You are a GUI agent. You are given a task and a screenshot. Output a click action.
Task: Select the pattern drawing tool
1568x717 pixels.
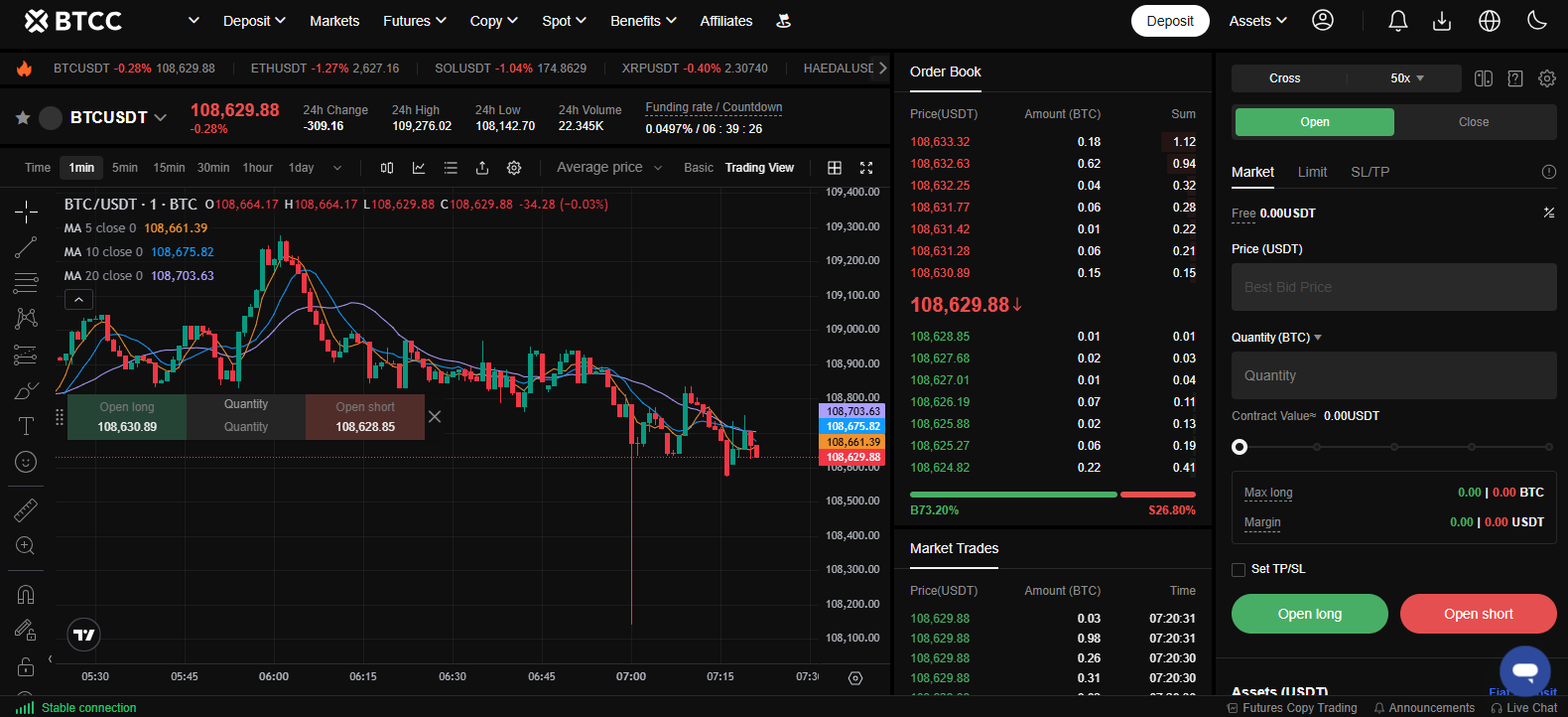tap(26, 318)
